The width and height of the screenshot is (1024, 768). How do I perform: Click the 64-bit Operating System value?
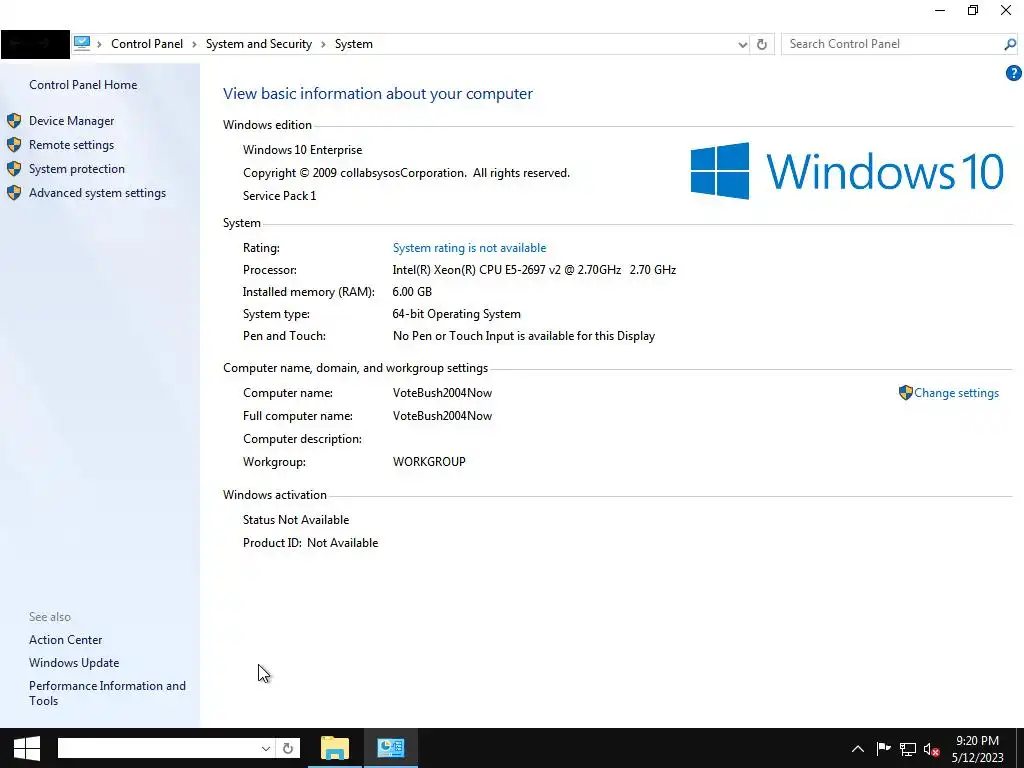456,314
